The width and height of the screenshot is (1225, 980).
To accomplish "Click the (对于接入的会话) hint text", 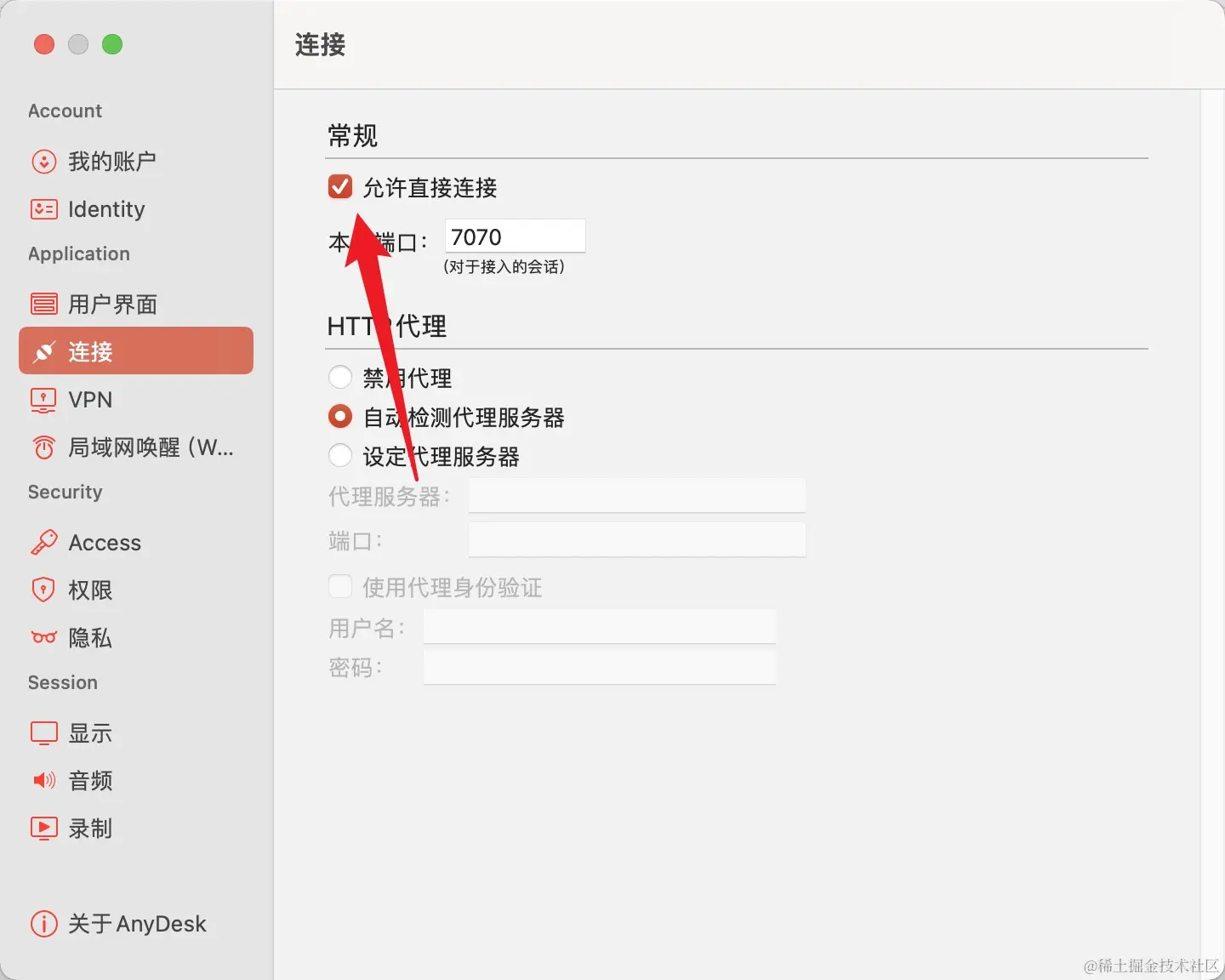I will point(504,267).
